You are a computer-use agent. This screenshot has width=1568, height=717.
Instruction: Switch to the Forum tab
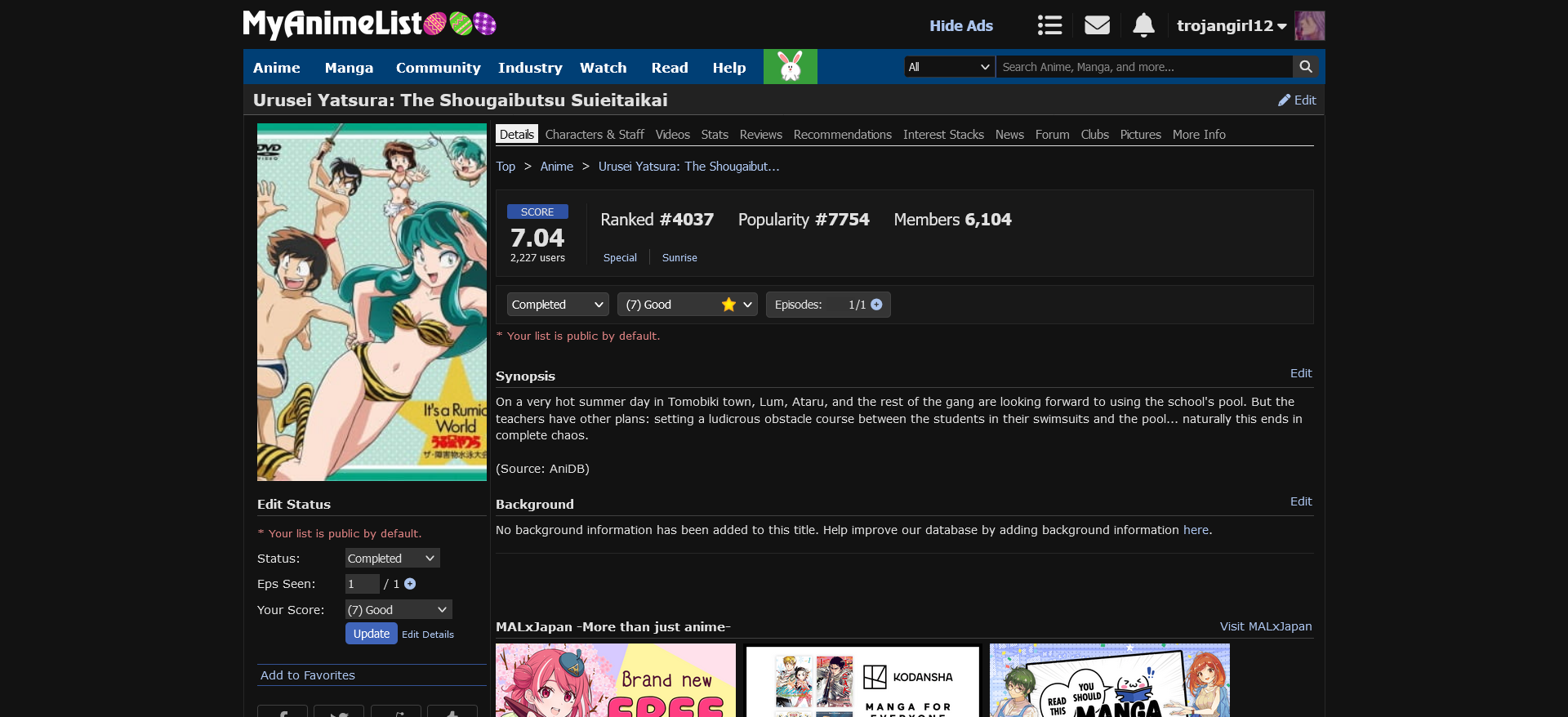pyautogui.click(x=1052, y=134)
